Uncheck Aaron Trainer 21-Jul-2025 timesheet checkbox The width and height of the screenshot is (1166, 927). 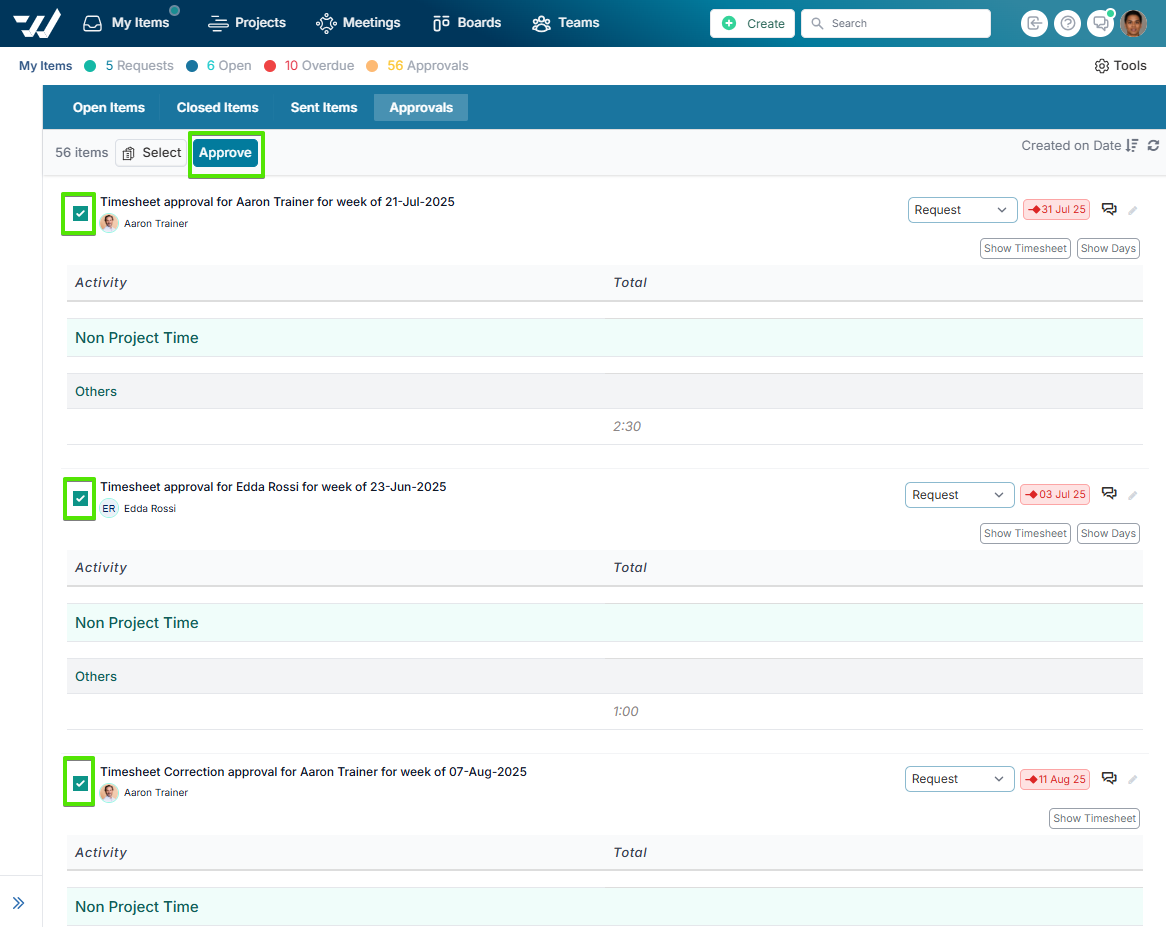80,213
